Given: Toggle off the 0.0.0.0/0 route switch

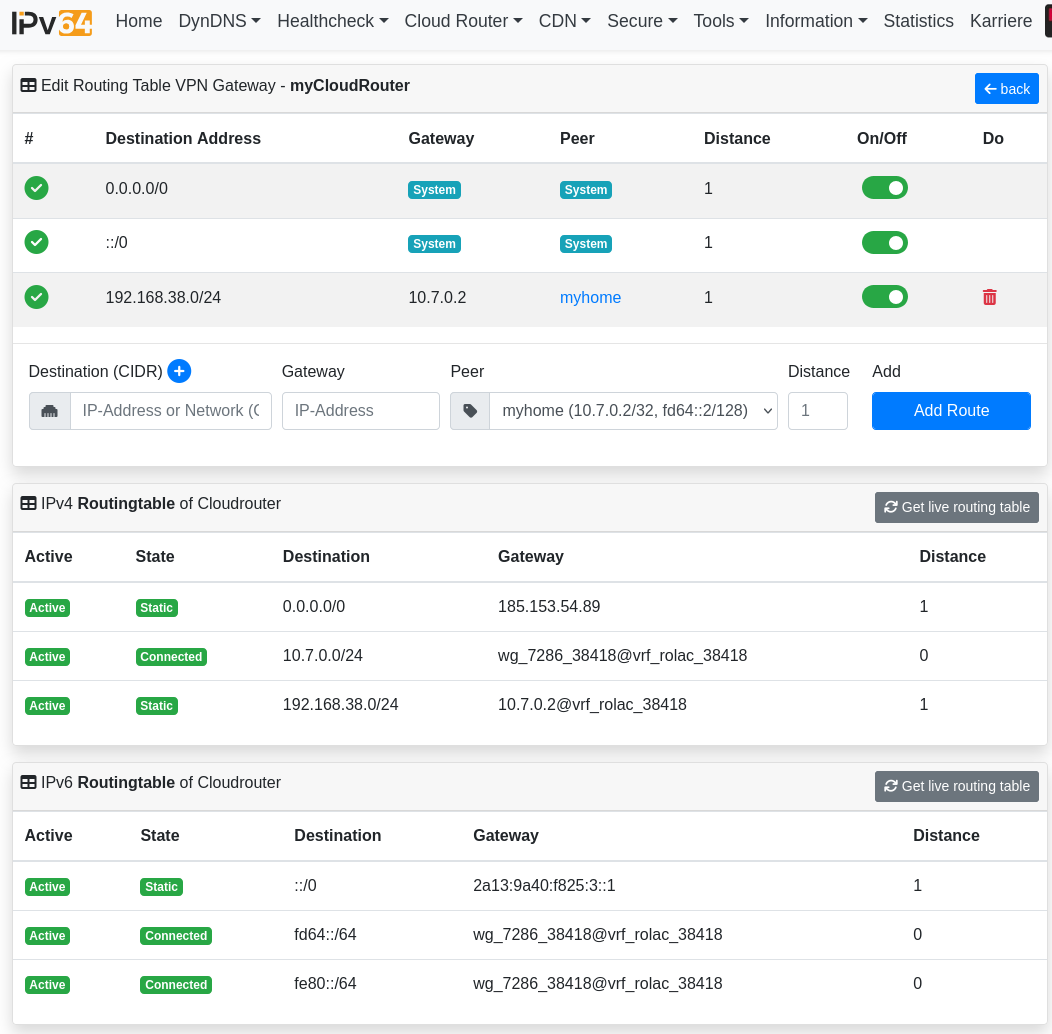Looking at the screenshot, I should point(884,188).
